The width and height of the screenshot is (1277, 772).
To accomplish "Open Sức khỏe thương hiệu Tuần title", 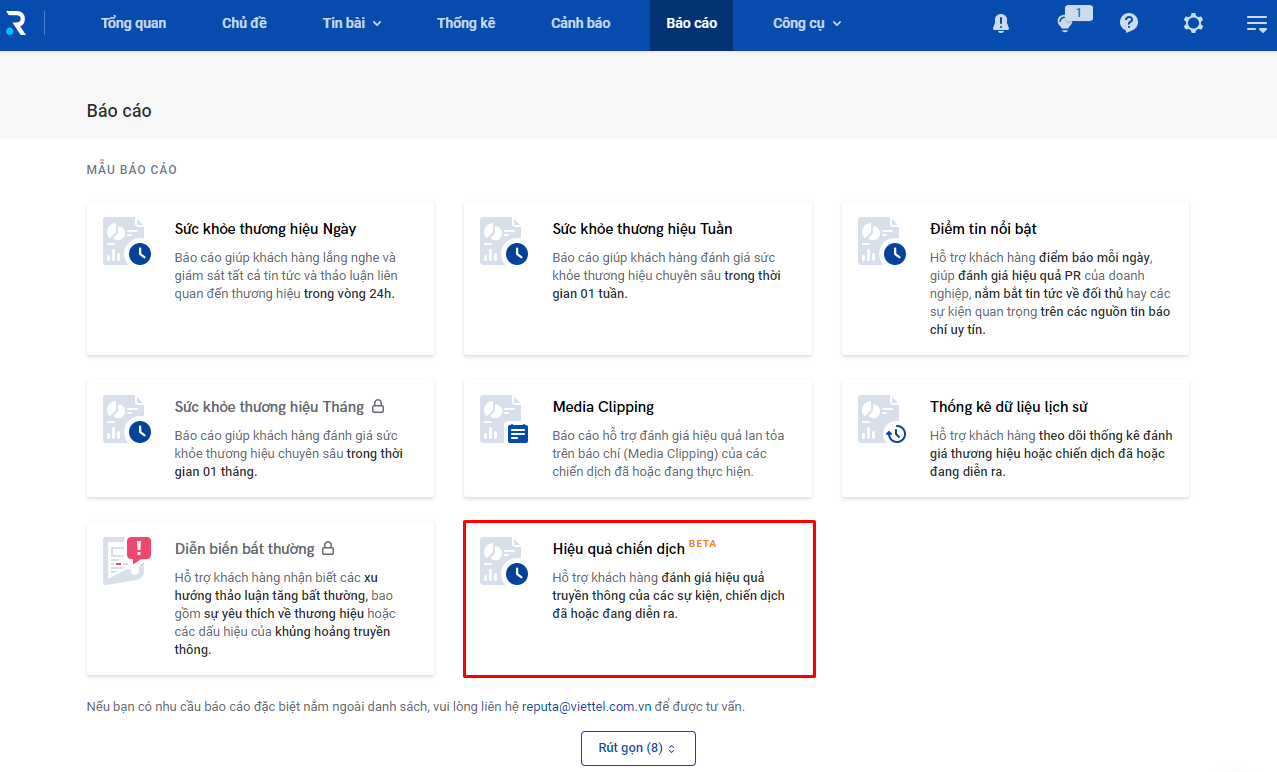I will (642, 229).
